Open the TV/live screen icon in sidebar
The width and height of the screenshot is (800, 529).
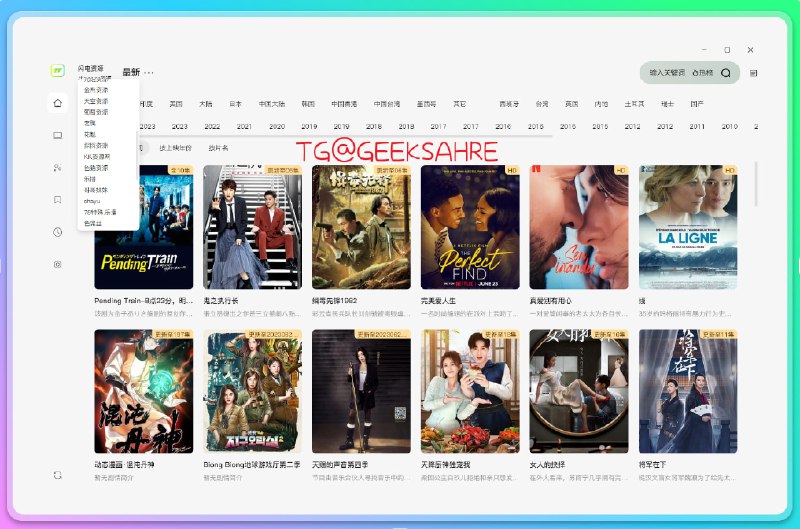[x=58, y=135]
